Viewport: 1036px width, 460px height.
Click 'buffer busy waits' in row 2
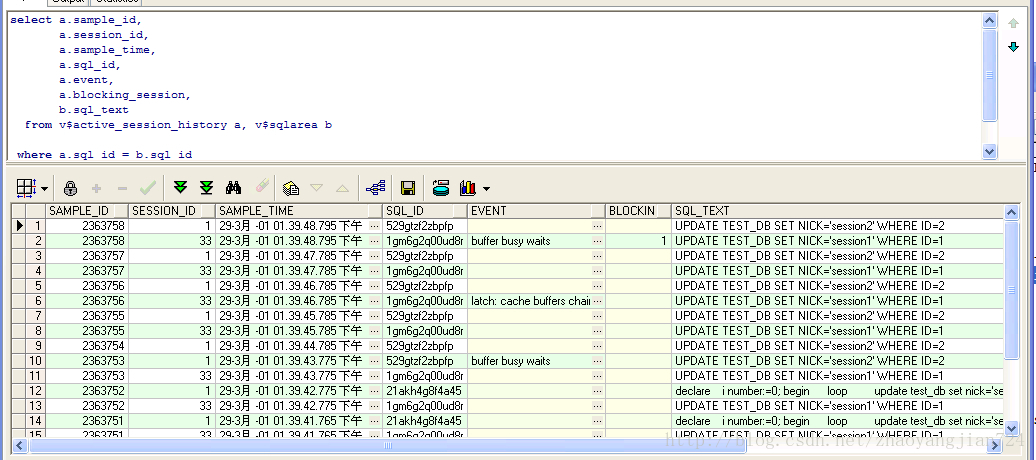coord(511,241)
